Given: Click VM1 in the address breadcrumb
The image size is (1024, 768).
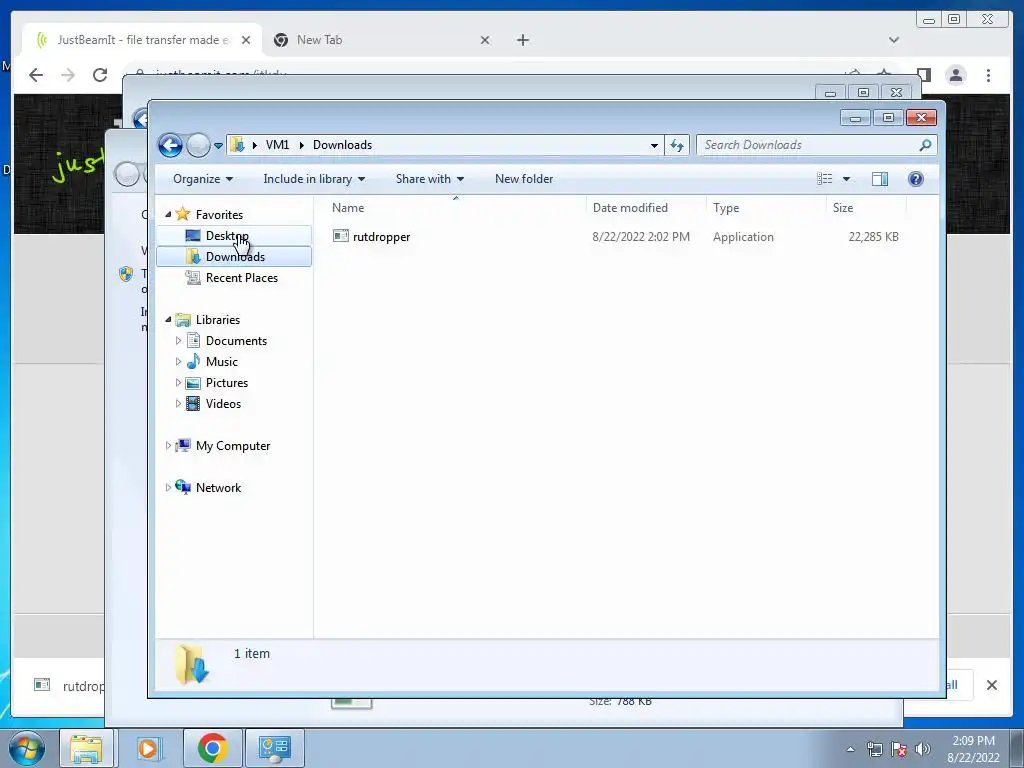Looking at the screenshot, I should (277, 145).
